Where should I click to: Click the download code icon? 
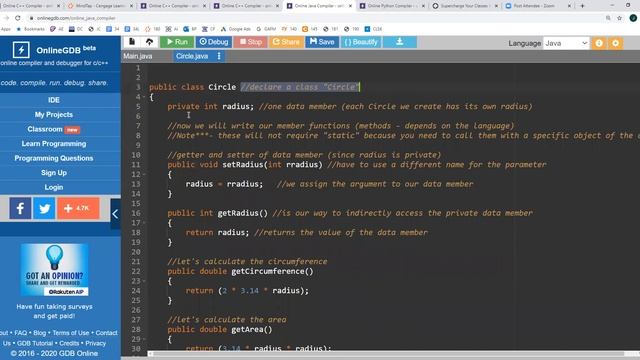[x=400, y=42]
